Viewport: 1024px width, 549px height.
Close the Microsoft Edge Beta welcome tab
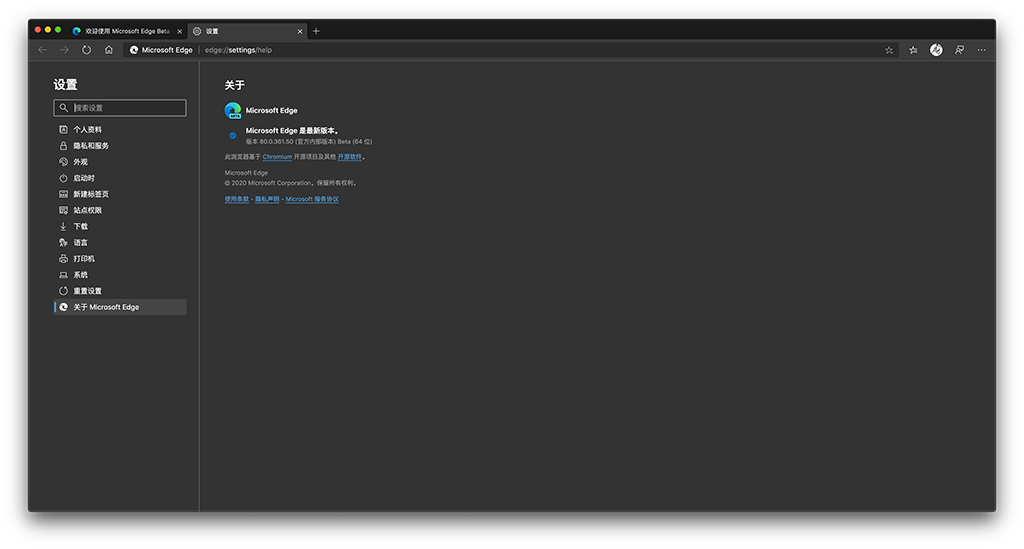click(180, 31)
